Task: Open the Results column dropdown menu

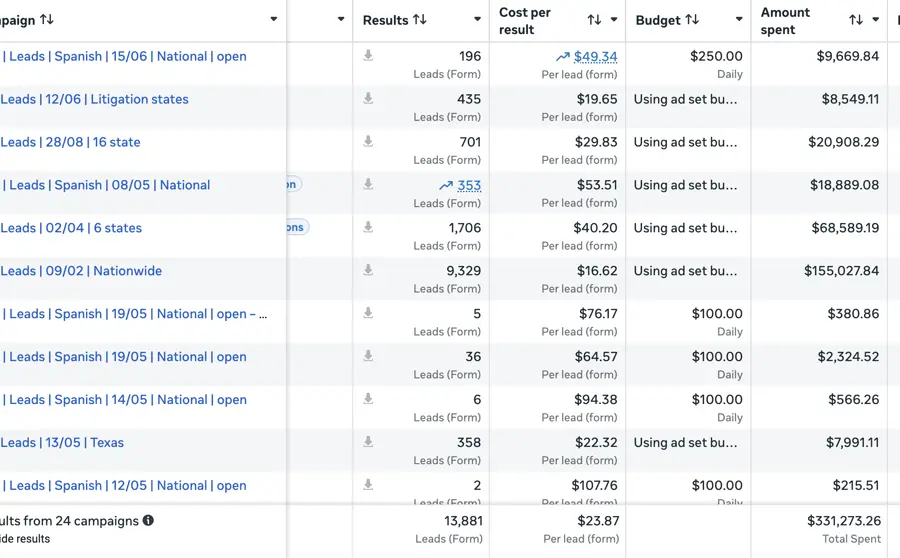Action: tap(477, 20)
